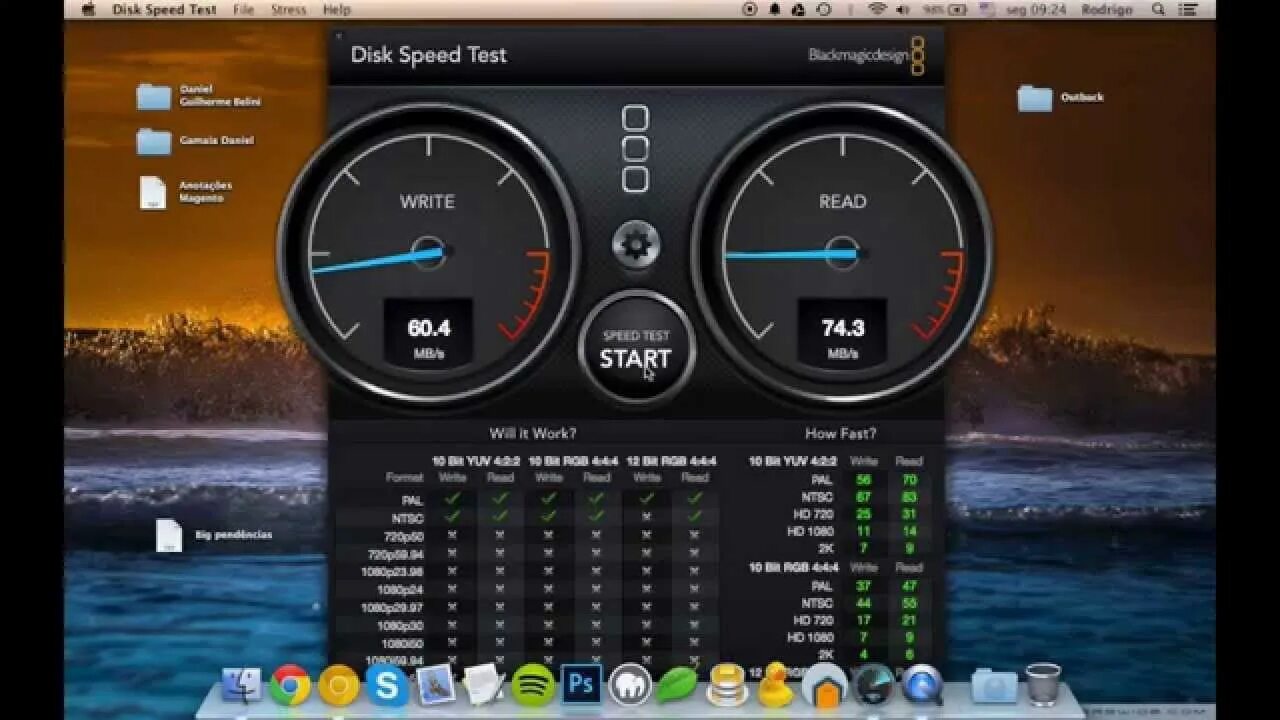Viewport: 1280px width, 720px height.
Task: Click the Speed Test START button
Action: pos(636,349)
